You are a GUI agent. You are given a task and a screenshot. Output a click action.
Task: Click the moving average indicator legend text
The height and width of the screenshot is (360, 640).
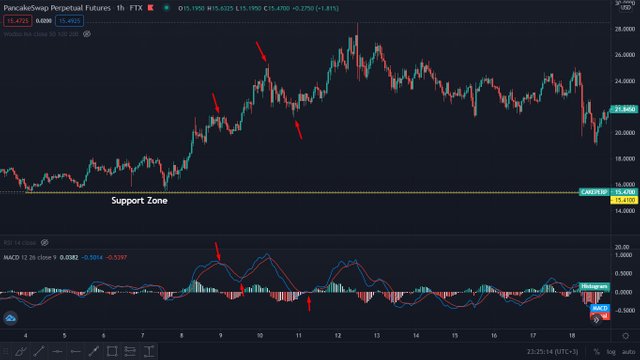pyautogui.click(x=41, y=34)
